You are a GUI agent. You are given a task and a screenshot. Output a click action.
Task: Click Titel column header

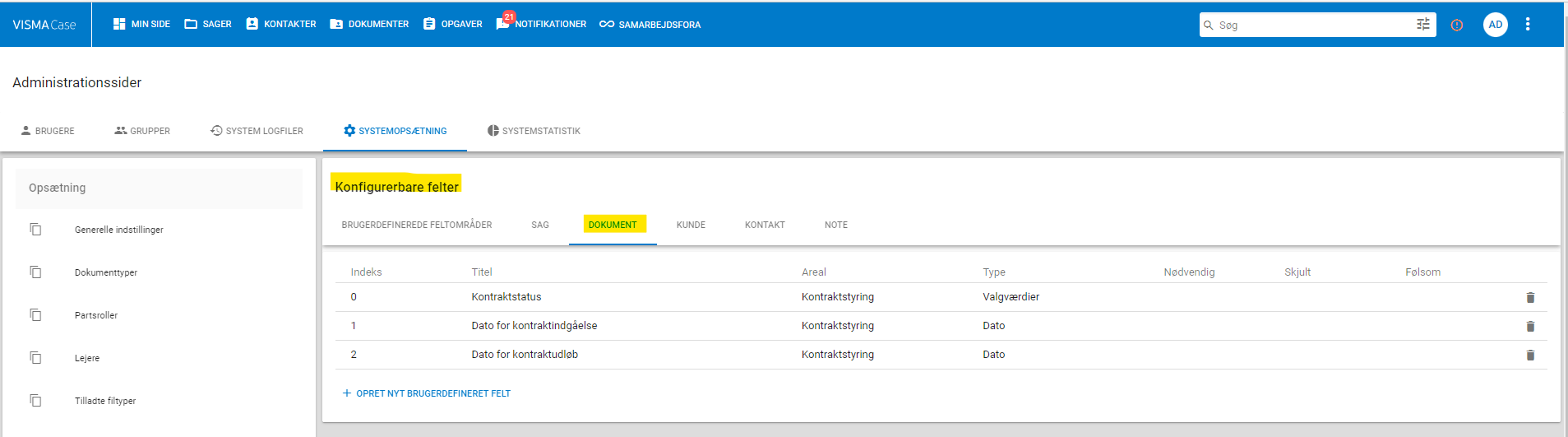[x=482, y=272]
